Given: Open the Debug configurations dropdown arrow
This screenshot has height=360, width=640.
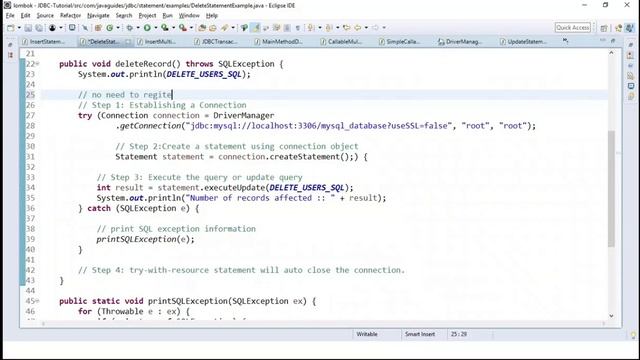Looking at the screenshot, I should click(x=138, y=28).
